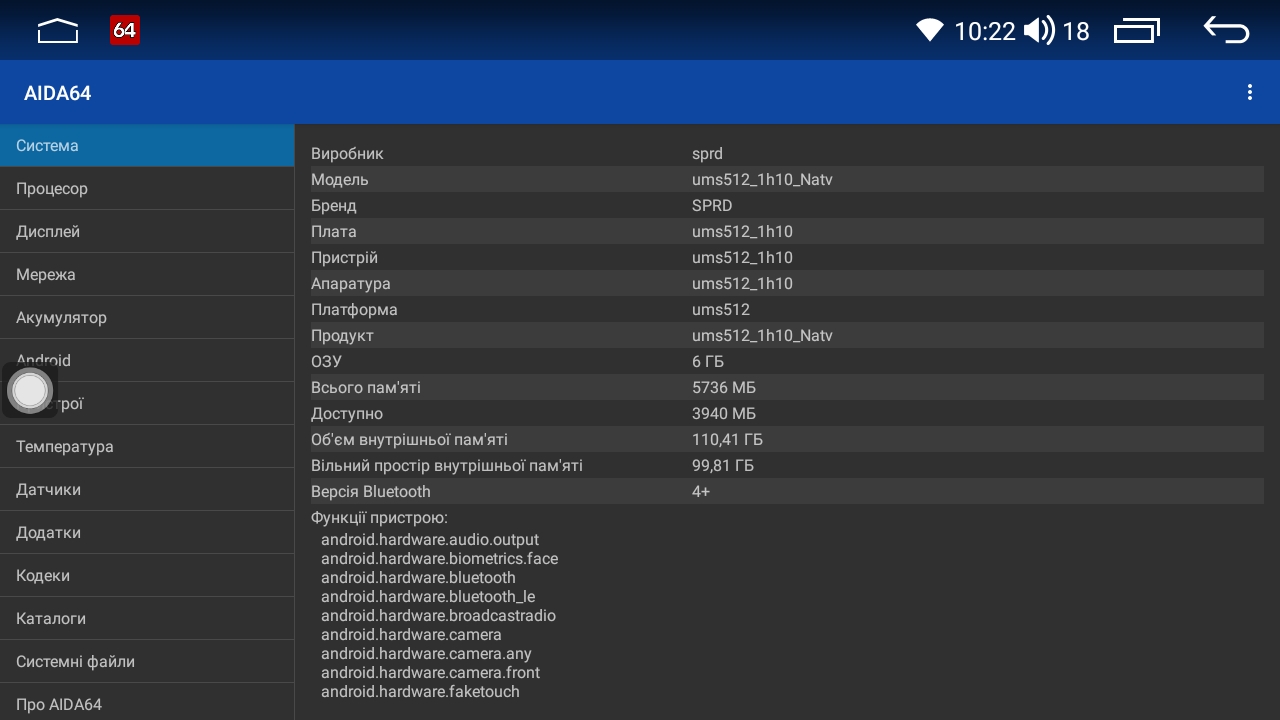The image size is (1280, 720).
Task: Tap the volume level 18
Action: [1075, 31]
